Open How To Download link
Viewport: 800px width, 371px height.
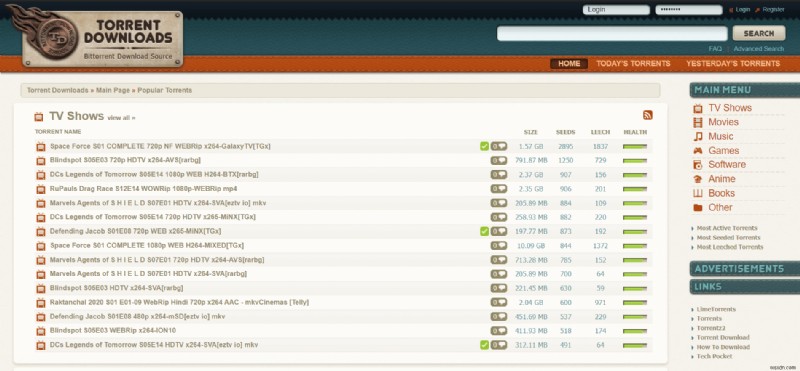[723, 347]
